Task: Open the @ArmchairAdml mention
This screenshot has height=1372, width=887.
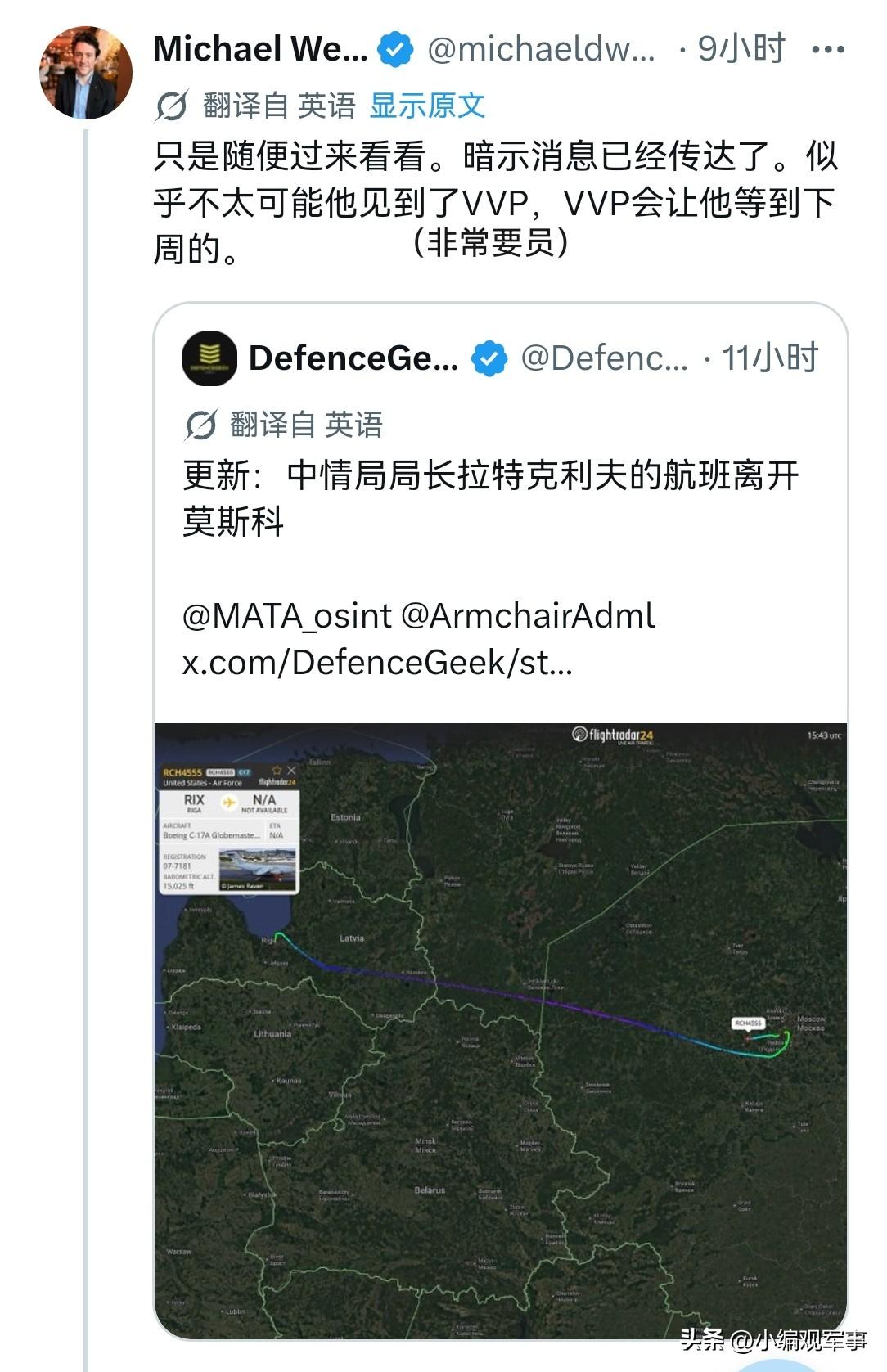Action: coord(528,615)
